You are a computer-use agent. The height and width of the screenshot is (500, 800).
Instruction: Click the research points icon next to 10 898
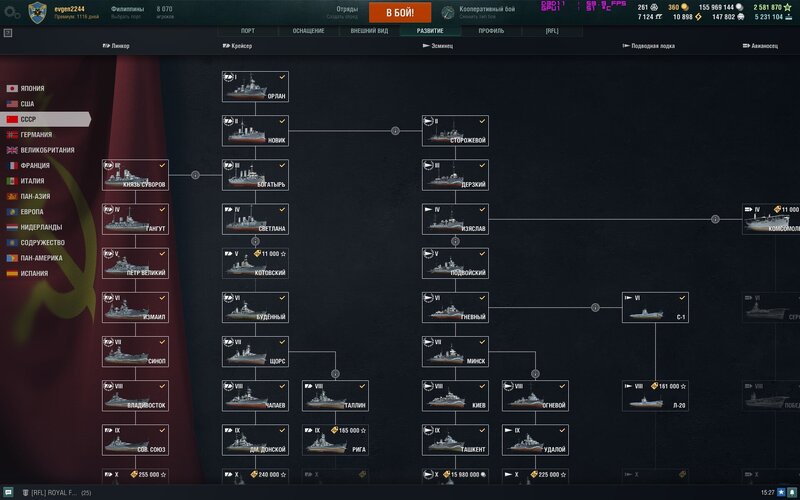[698, 17]
